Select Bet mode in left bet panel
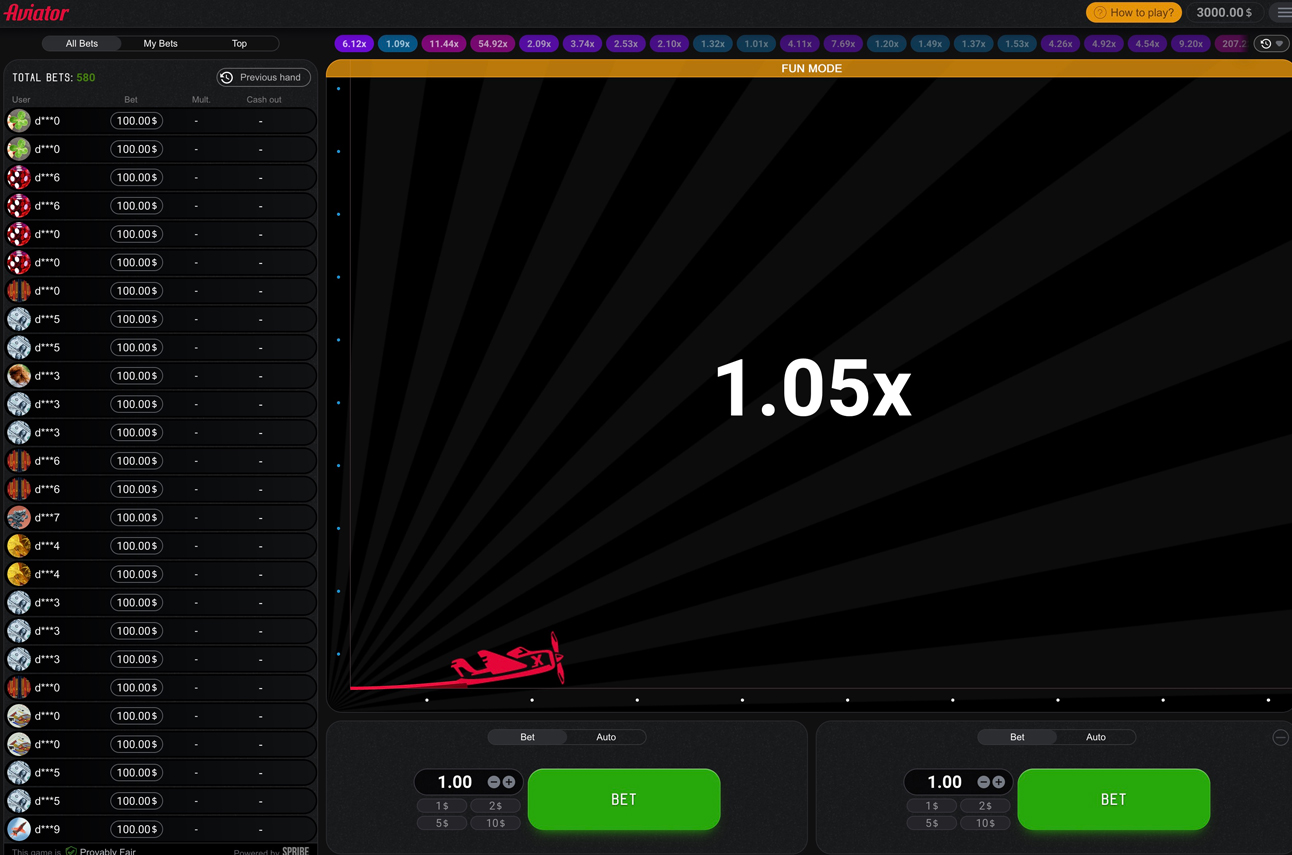 [527, 737]
